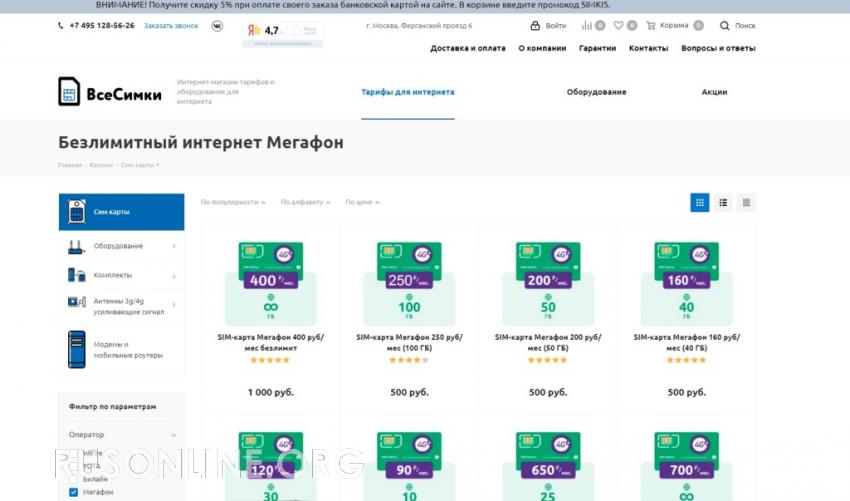Open the Корзина cart icon
Viewport: 850px width, 501px height.
pyautogui.click(x=651, y=25)
